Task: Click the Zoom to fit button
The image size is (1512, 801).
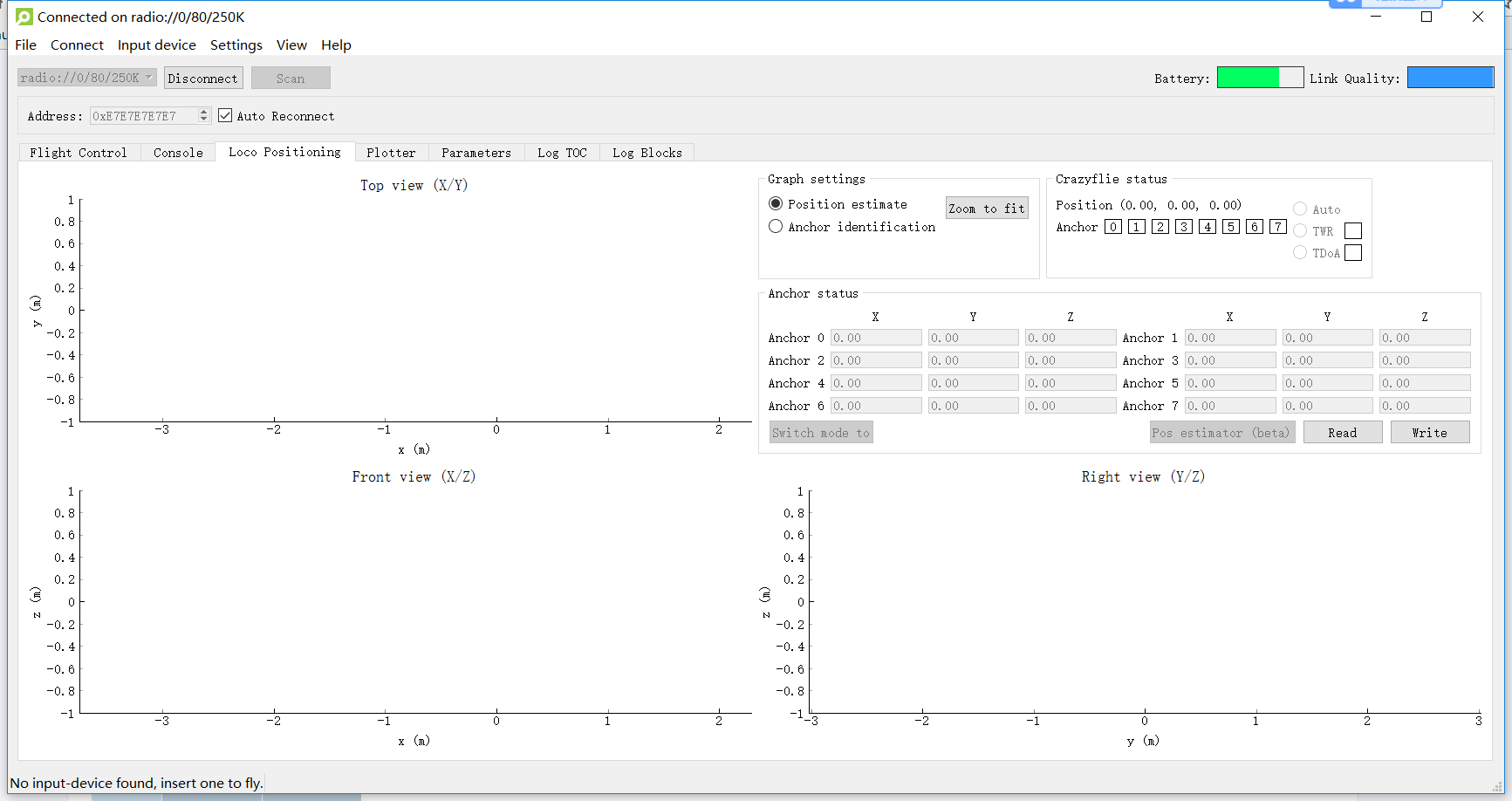Action: pyautogui.click(x=987, y=209)
